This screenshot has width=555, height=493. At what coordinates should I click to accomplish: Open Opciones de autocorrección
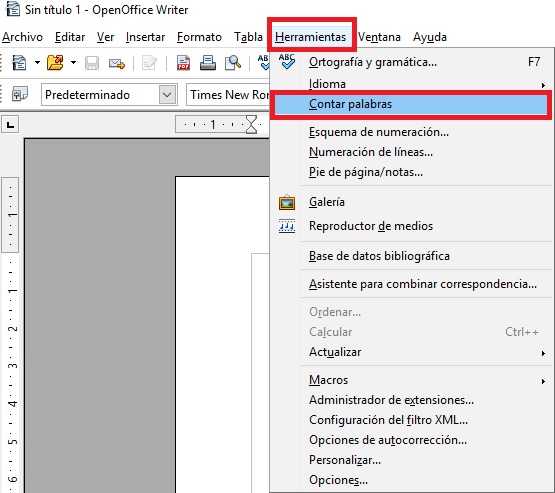tap(411, 440)
